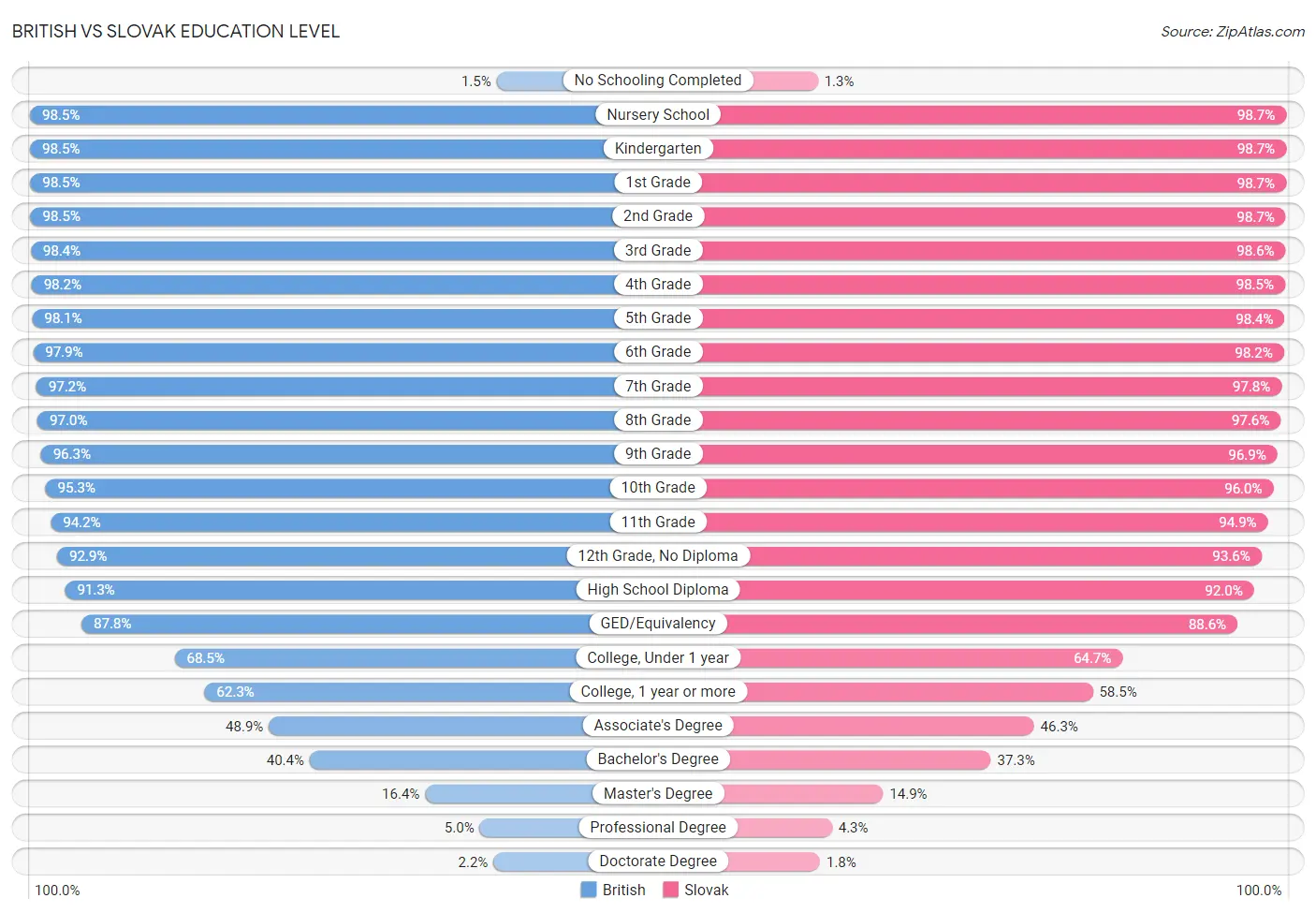Toggle the British legend label
Image resolution: width=1316 pixels, height=913 pixels.
623,890
